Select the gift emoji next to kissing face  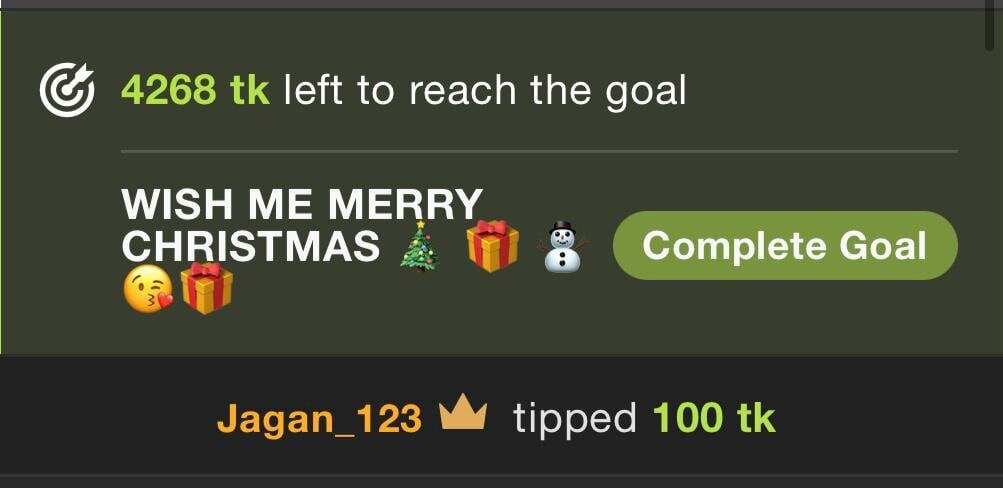(207, 288)
